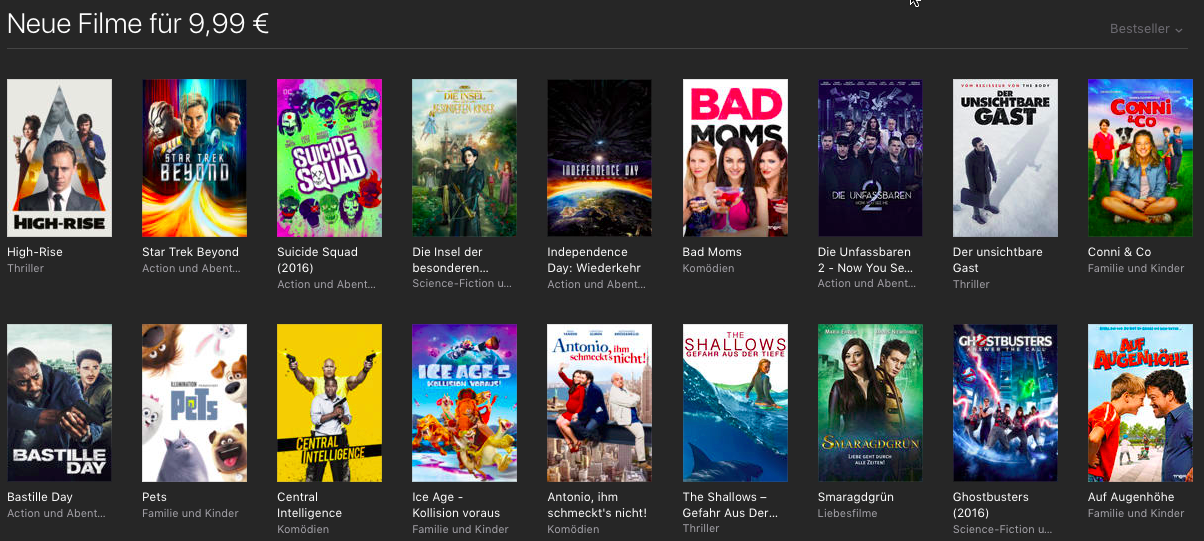Click Komödien genre under Bad Moms

pos(708,268)
